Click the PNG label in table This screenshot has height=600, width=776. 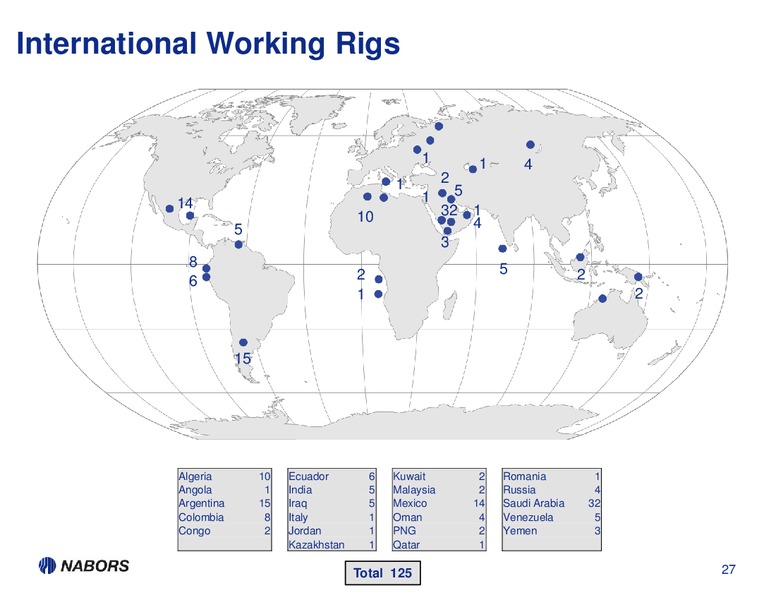[404, 531]
